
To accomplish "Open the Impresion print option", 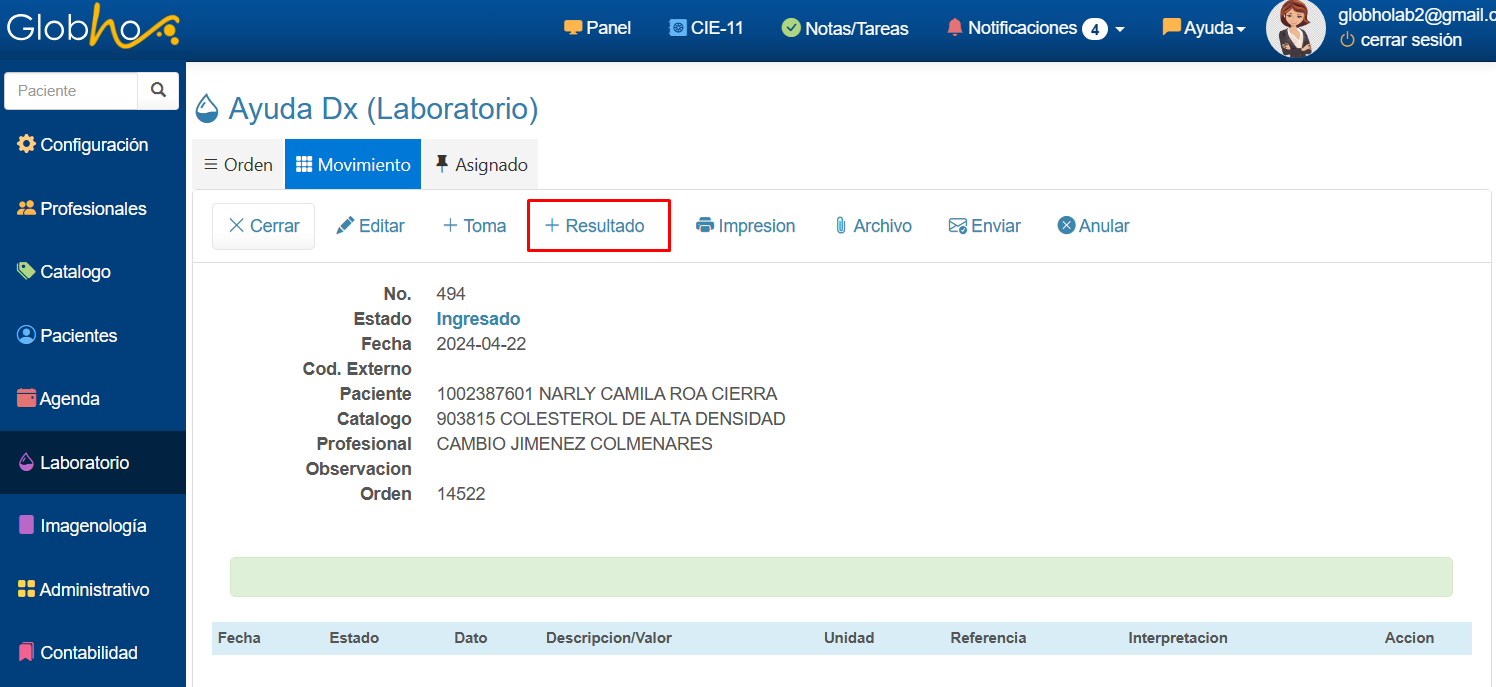I will (745, 226).
